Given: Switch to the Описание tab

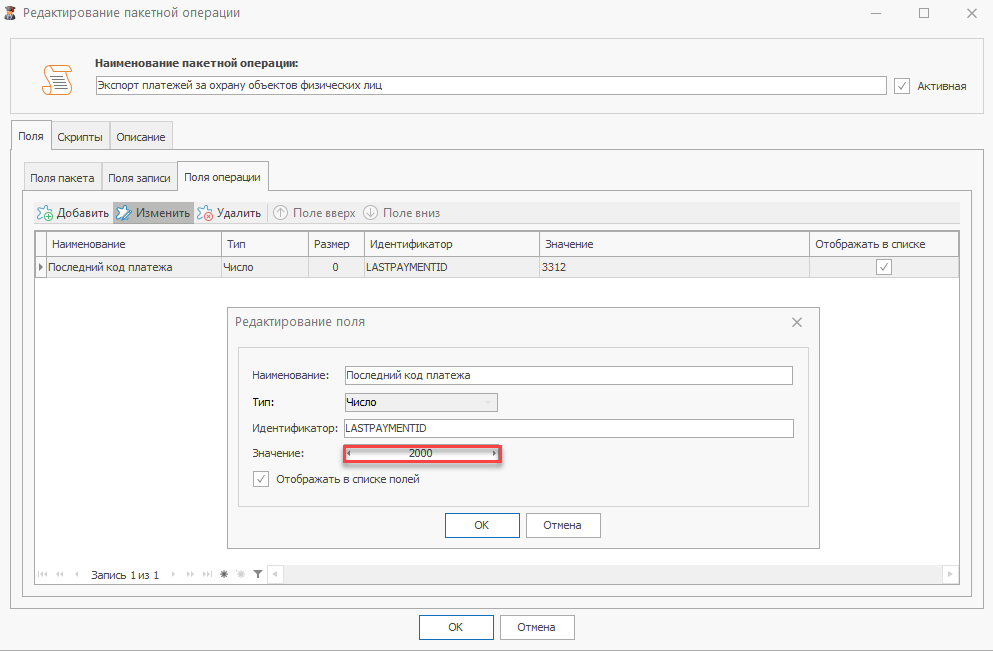Looking at the screenshot, I should point(141,137).
